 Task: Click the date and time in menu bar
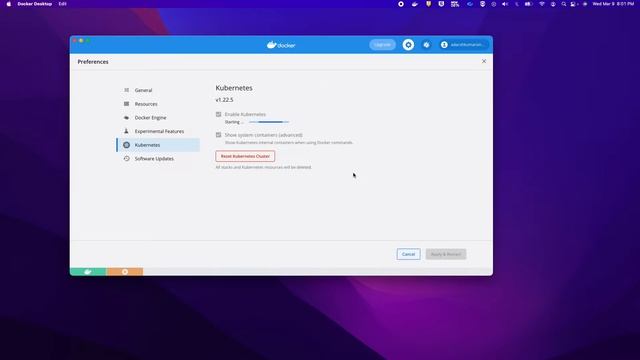(613, 4)
